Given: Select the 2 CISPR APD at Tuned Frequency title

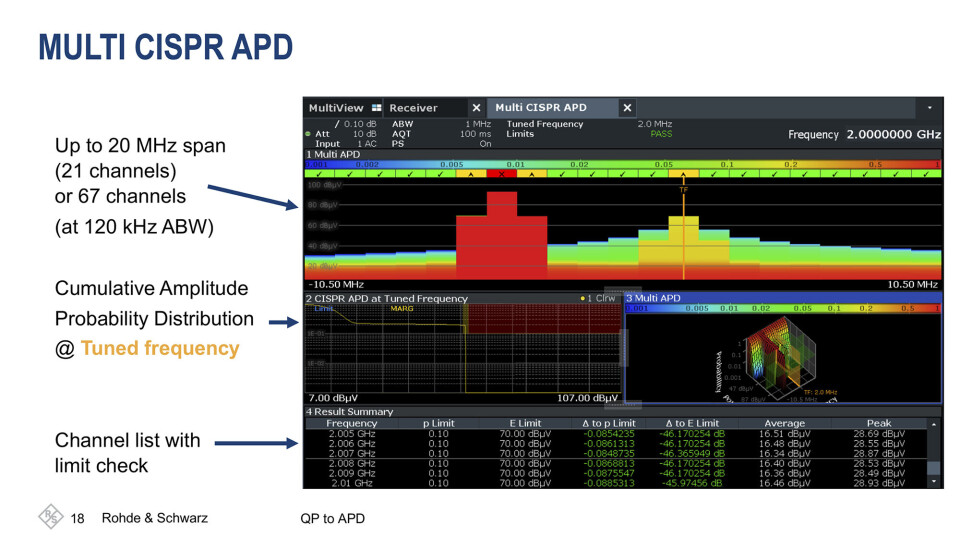Looking at the screenshot, I should point(387,298).
